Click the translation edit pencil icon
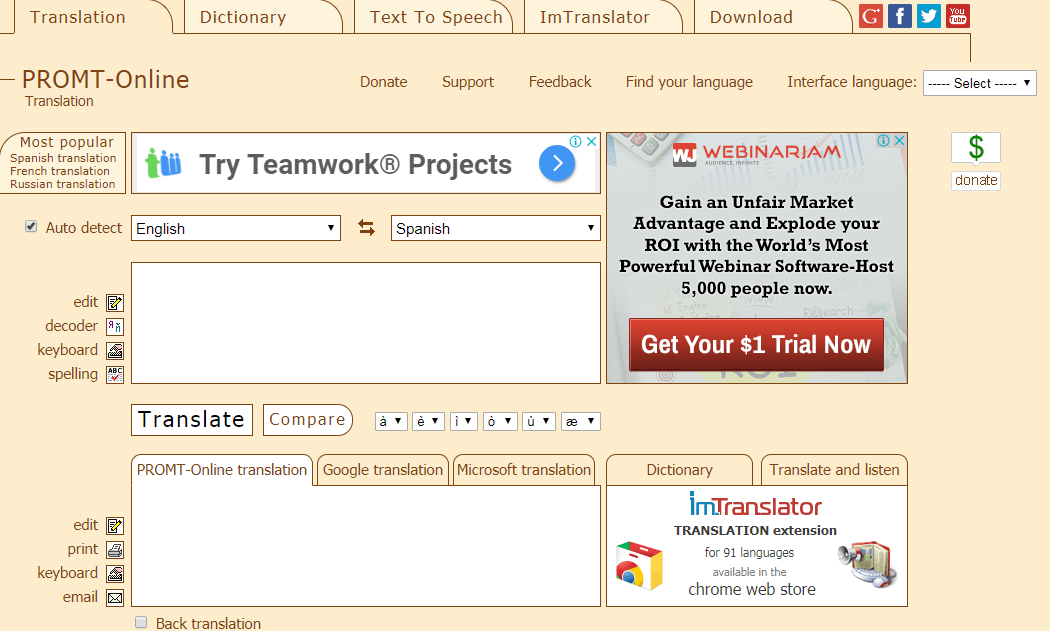The height and width of the screenshot is (631, 1050). pyautogui.click(x=115, y=526)
